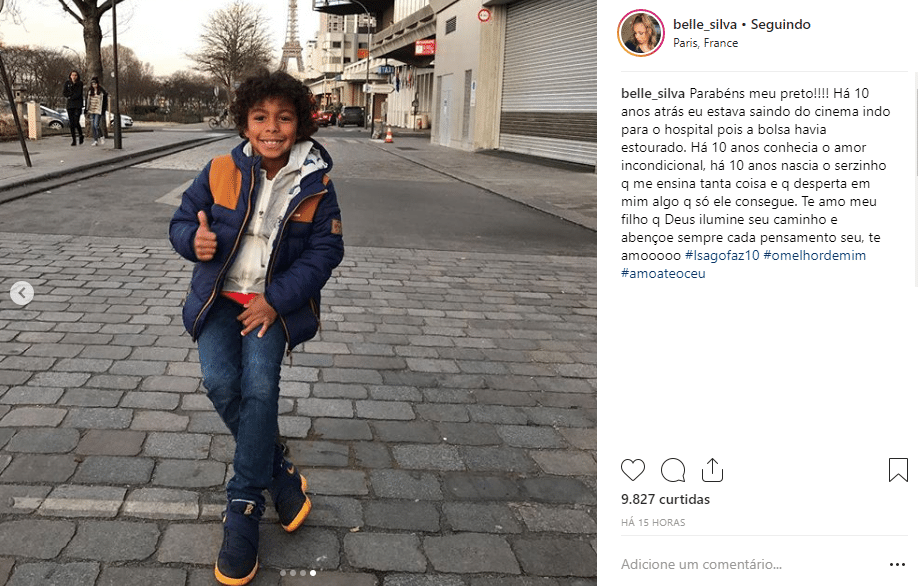Open the #amoateoceu hashtag

tap(663, 273)
